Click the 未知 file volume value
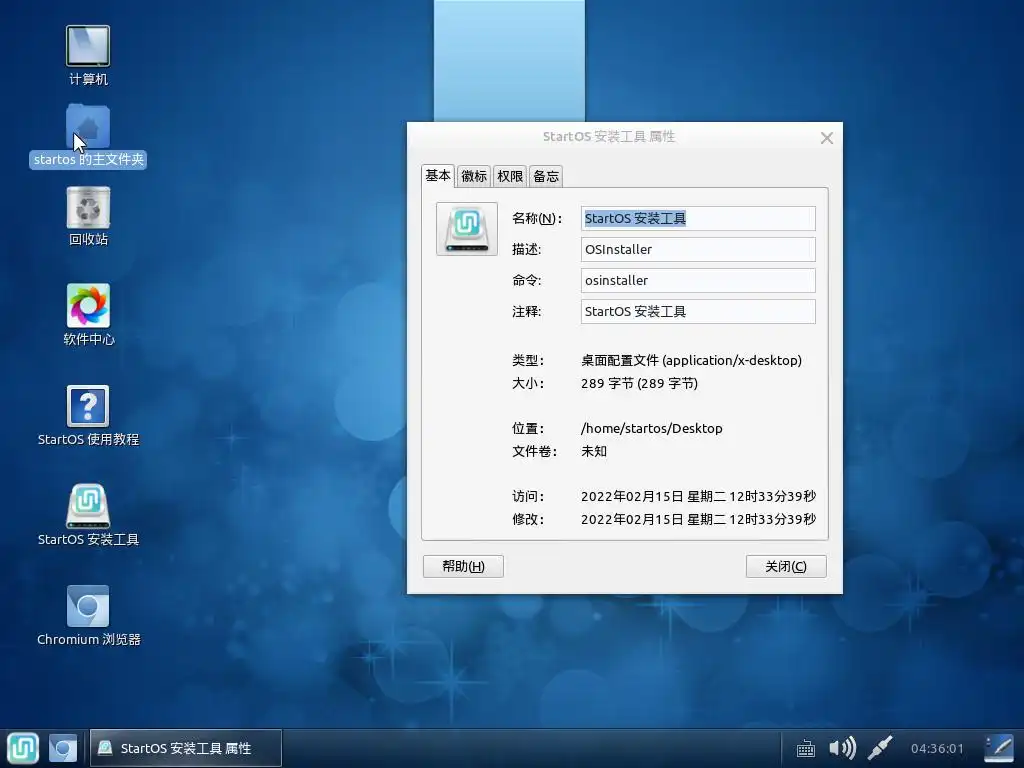 (594, 451)
